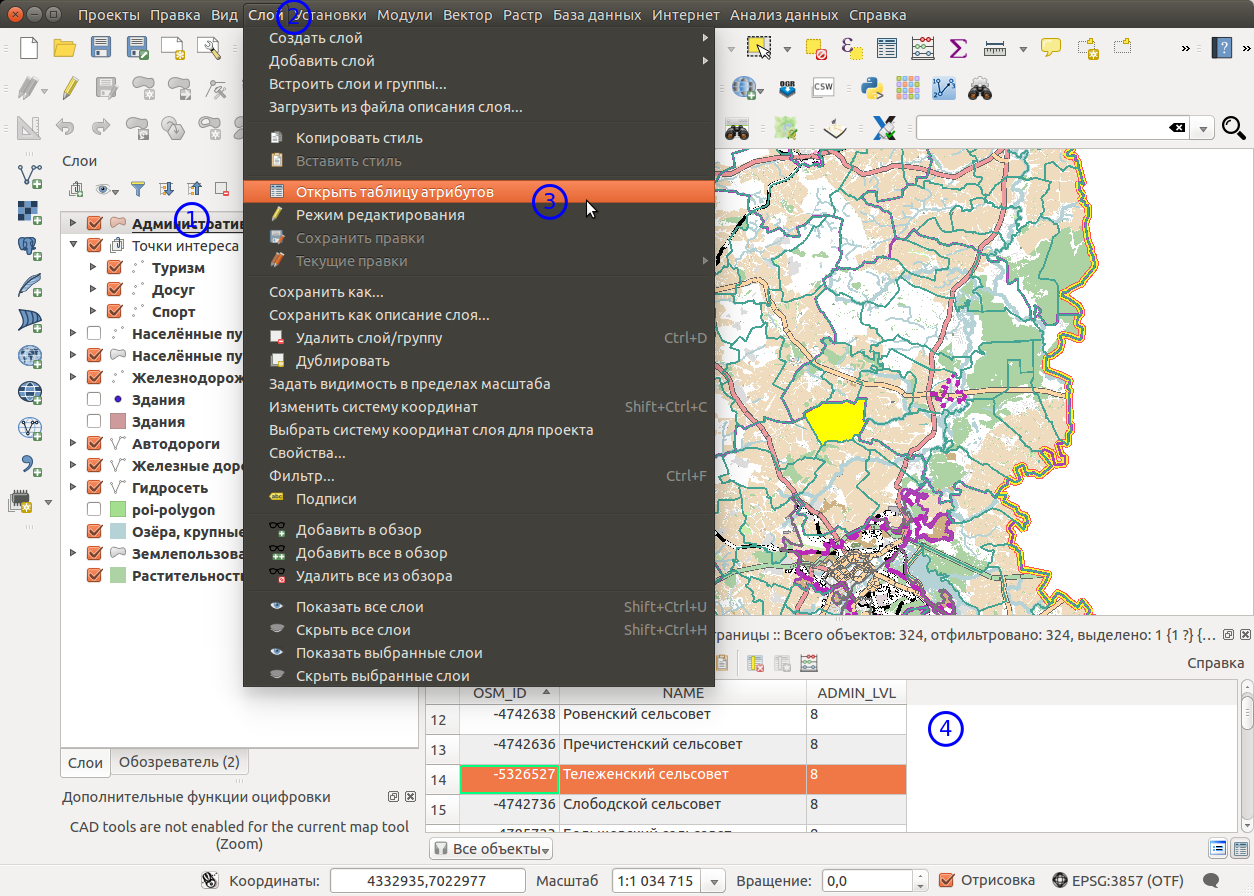Click the magnifier search icon
The width and height of the screenshot is (1254, 896).
coord(1234,128)
